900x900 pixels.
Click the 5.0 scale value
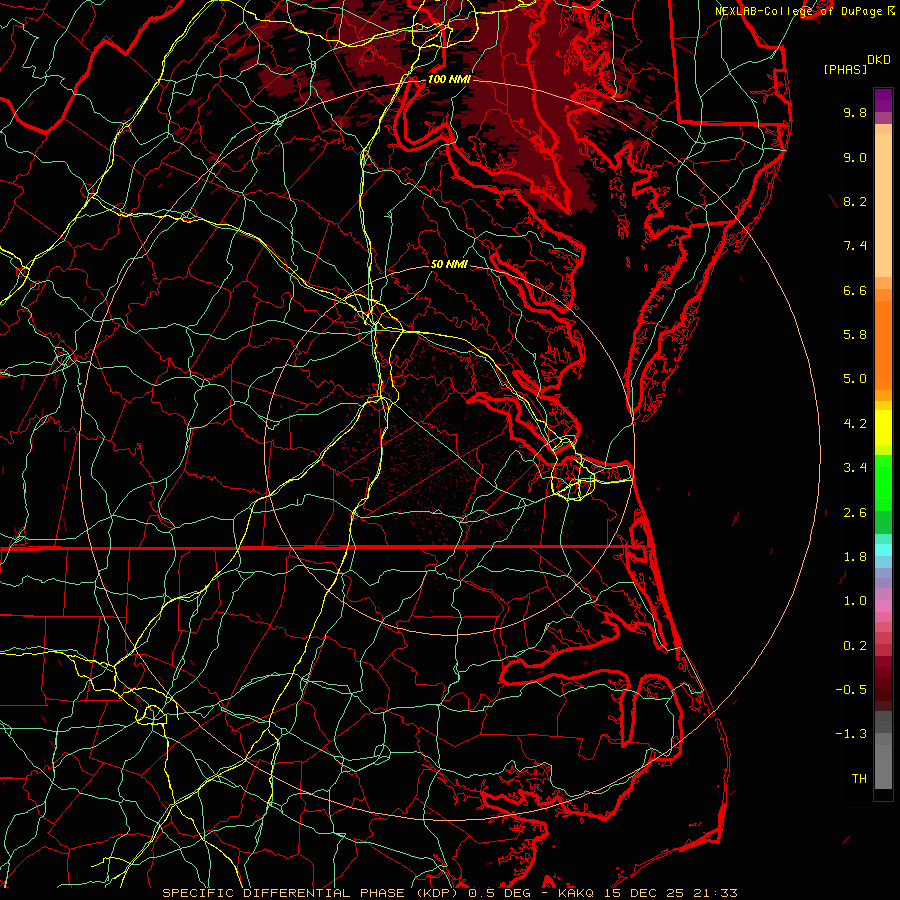pyautogui.click(x=855, y=379)
